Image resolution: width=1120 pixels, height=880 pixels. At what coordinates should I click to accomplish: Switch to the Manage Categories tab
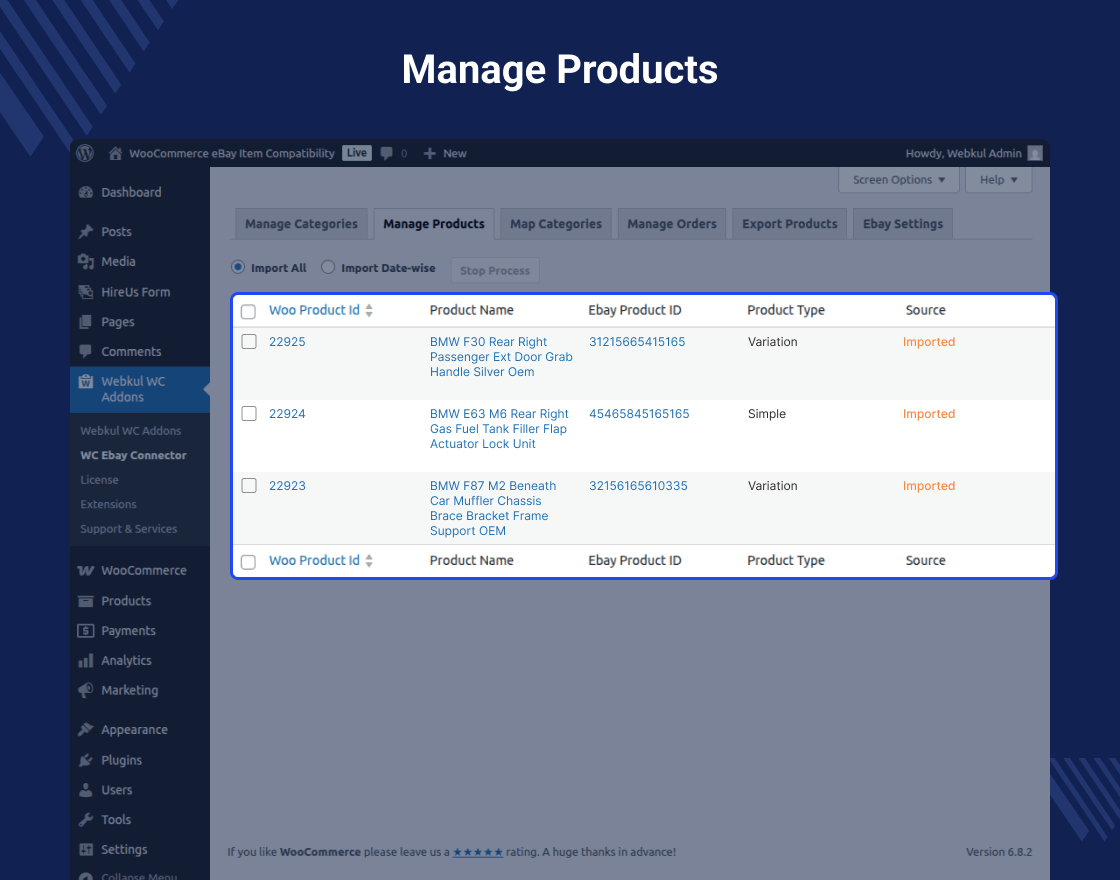(301, 224)
